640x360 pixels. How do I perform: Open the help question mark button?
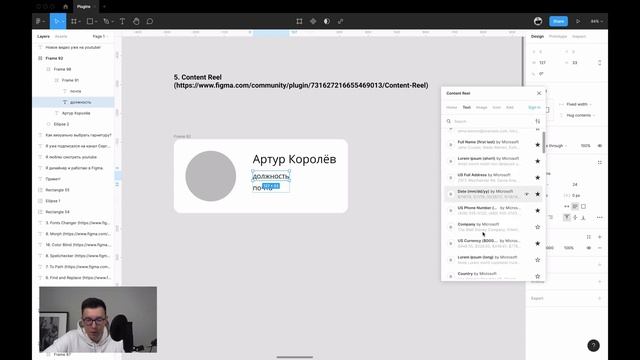tap(593, 345)
